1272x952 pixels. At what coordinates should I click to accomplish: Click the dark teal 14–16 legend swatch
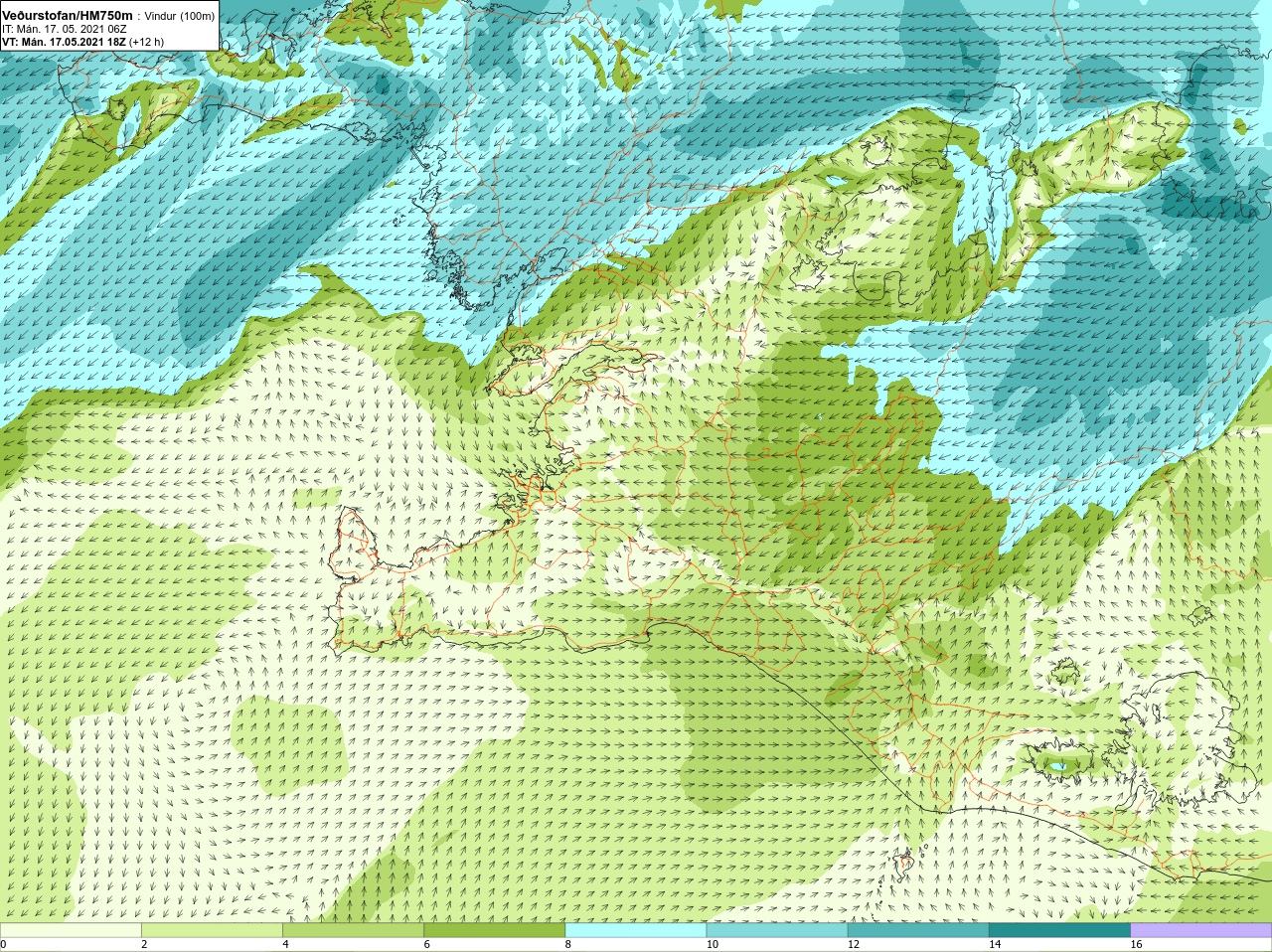[x=1059, y=930]
